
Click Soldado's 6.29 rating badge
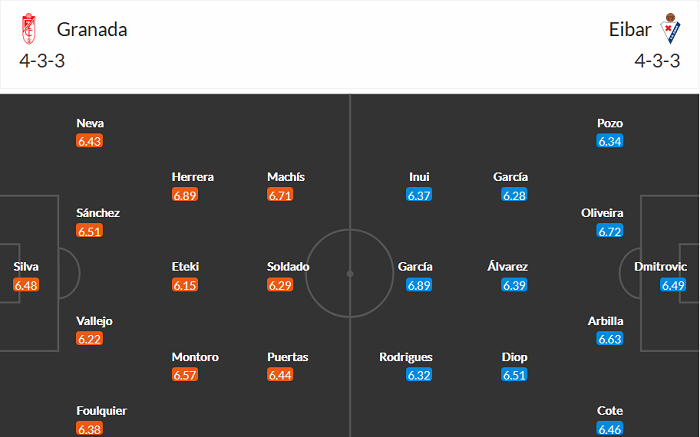[x=280, y=285]
